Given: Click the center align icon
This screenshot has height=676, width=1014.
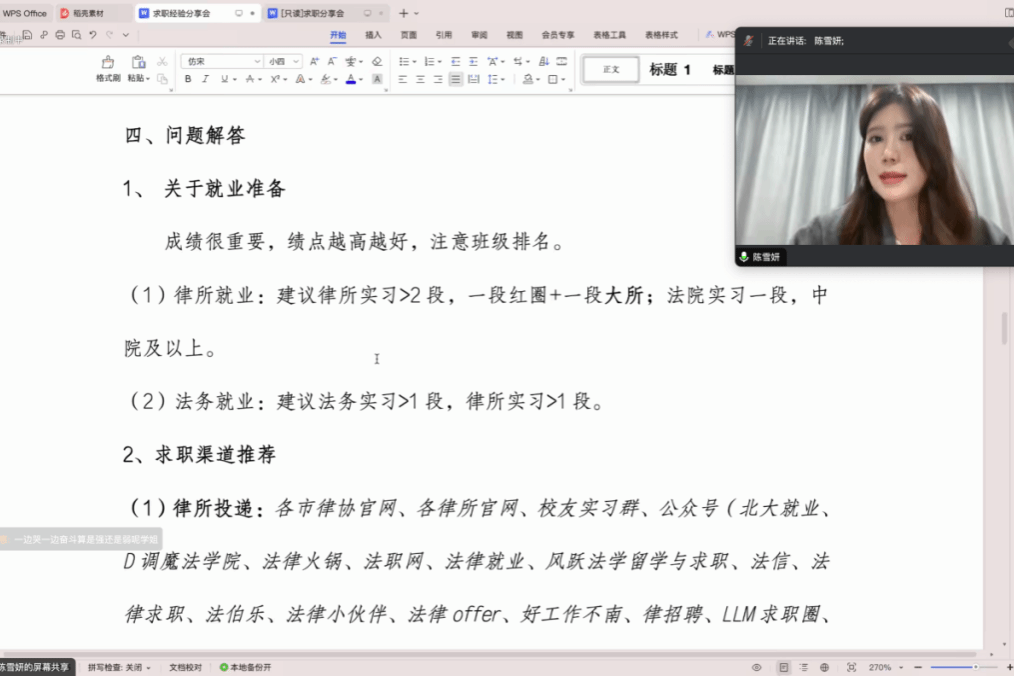Looking at the screenshot, I should click(x=420, y=79).
